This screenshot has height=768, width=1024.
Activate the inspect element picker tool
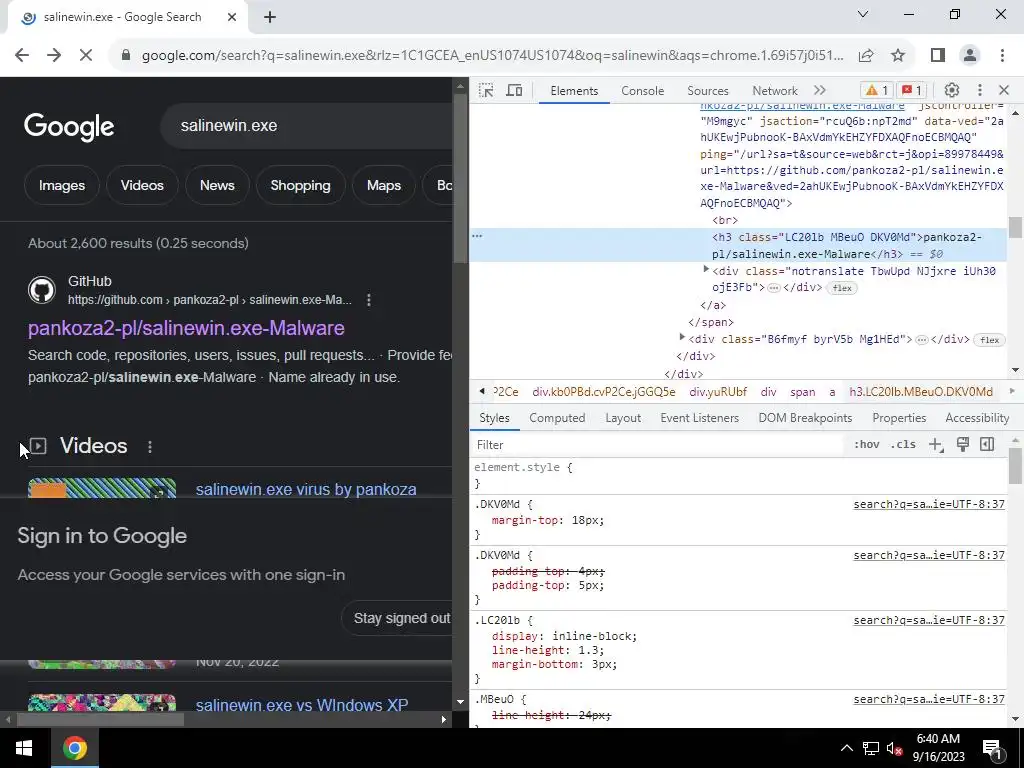pos(486,91)
